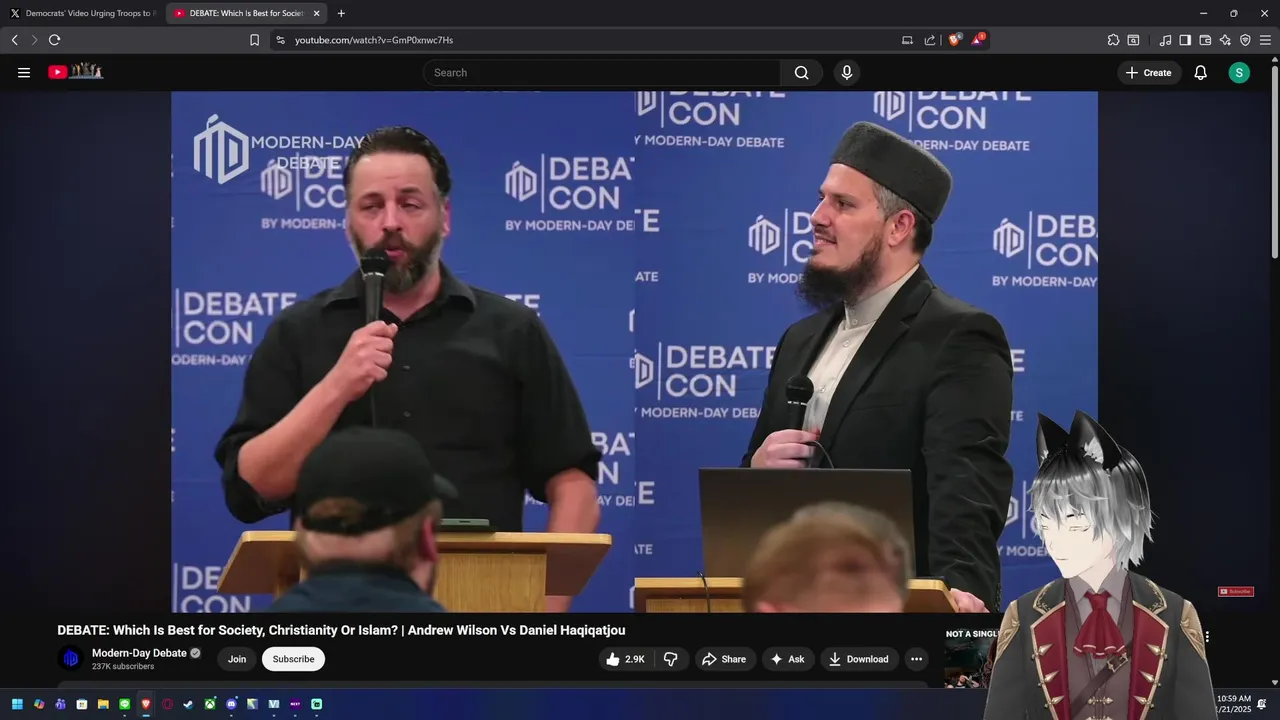This screenshot has width=1280, height=720.
Task: Open the YouTube hamburger guide menu
Action: tap(24, 72)
